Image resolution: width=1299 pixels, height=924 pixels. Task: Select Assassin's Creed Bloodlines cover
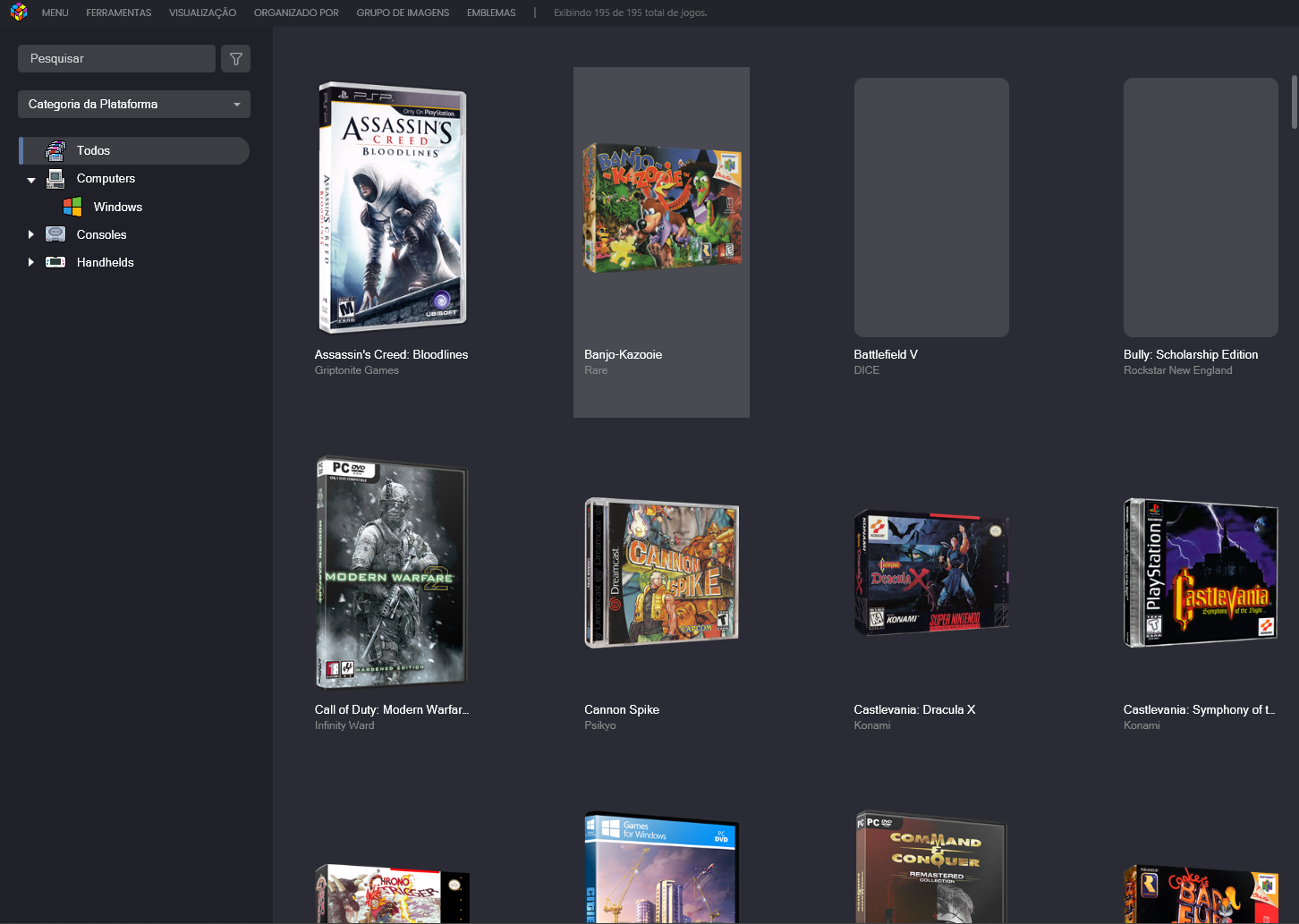pos(392,208)
